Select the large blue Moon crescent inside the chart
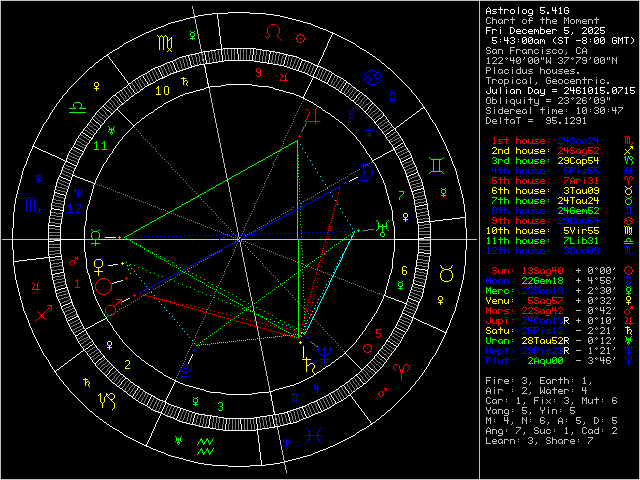 (366, 172)
